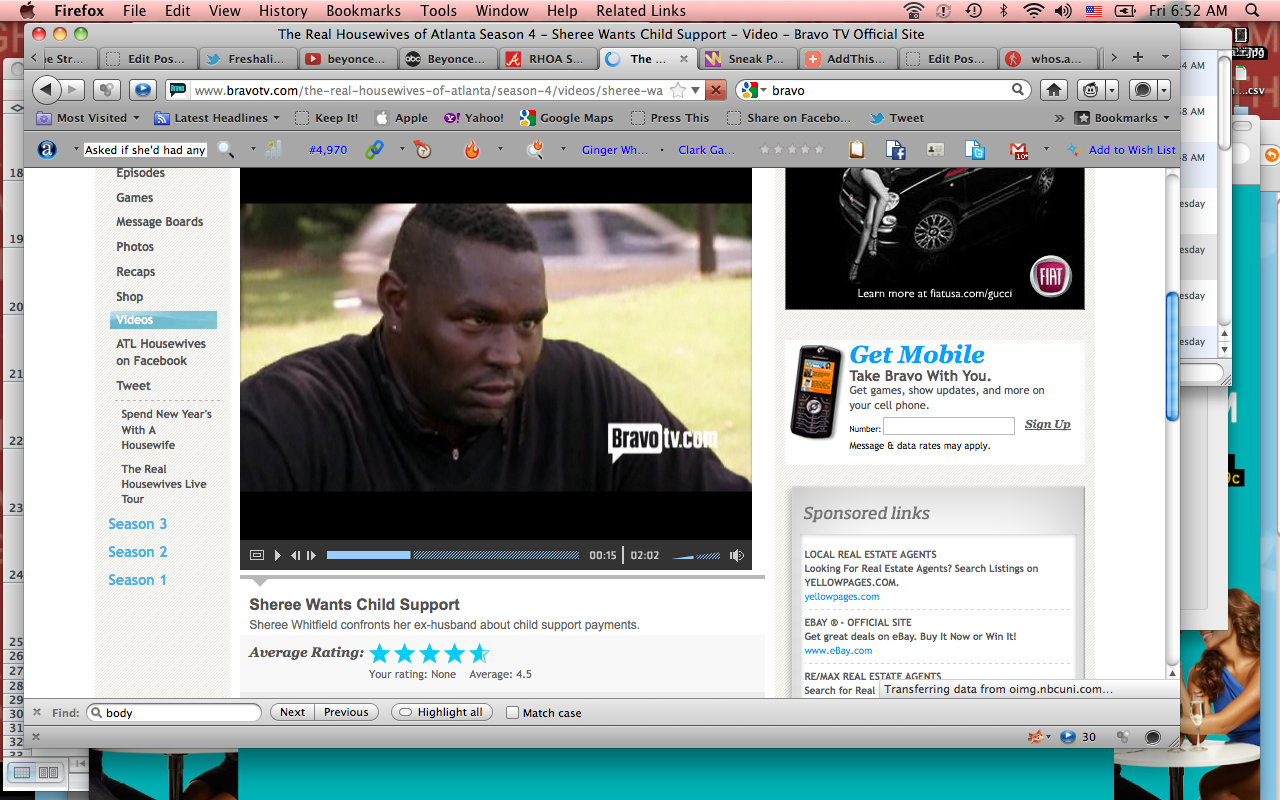Play the video with the play button
This screenshot has height=800, width=1280.
278,555
